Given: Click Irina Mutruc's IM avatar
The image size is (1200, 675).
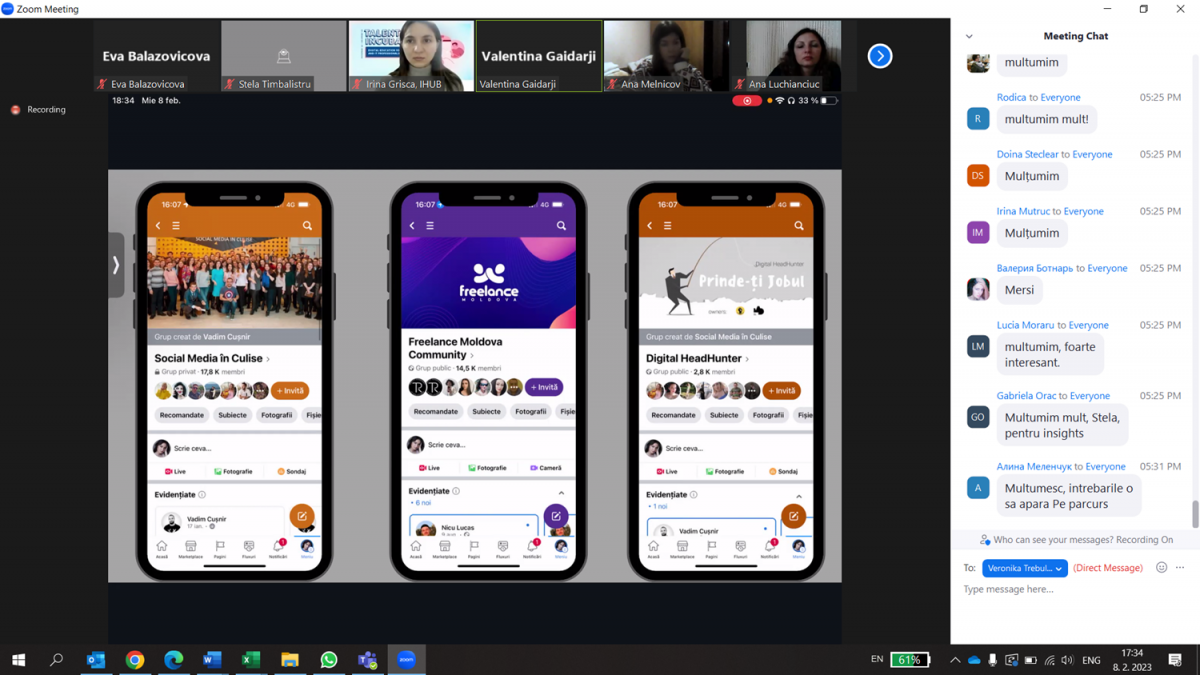Looking at the screenshot, I should coord(978,233).
